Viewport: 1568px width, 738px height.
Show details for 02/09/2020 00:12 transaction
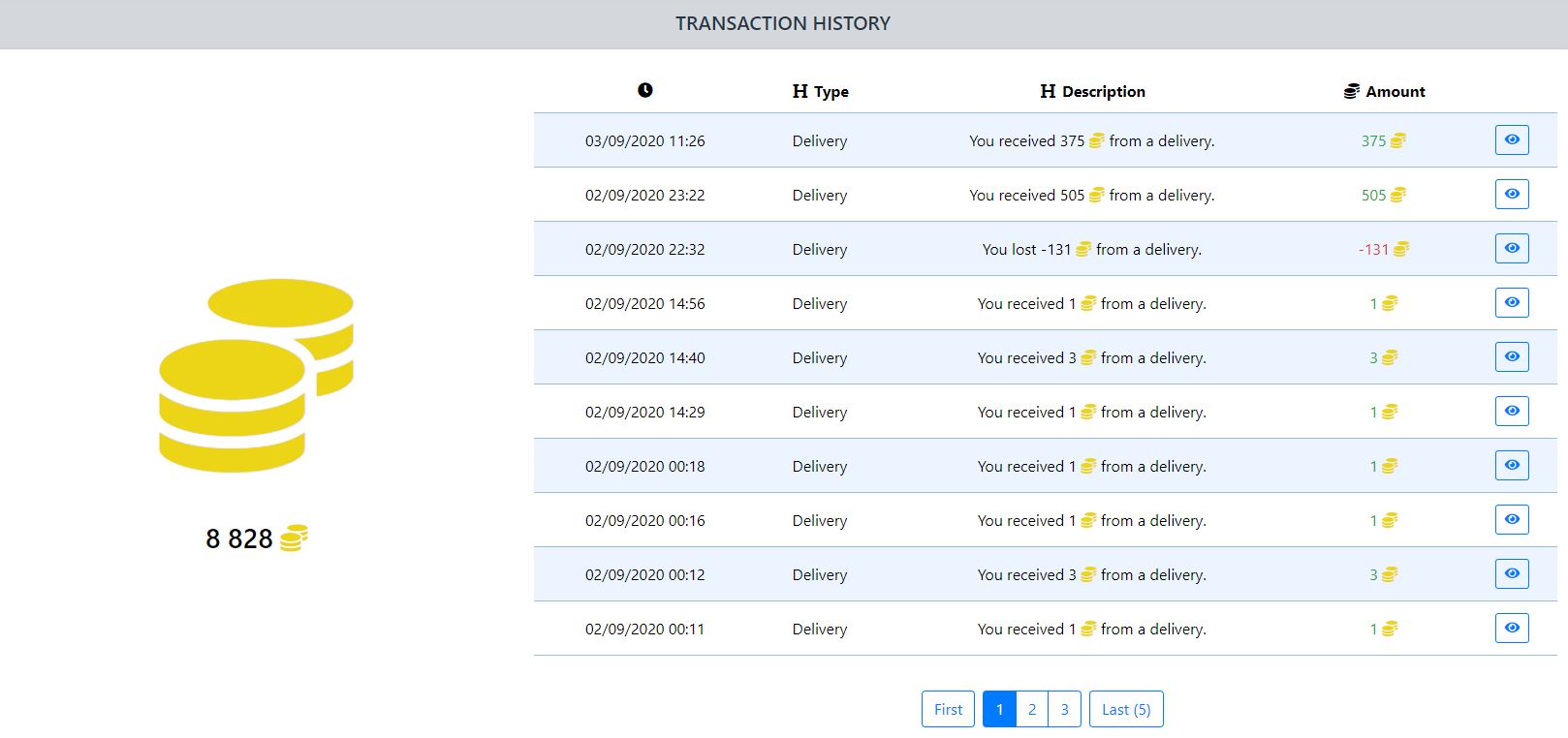point(1511,574)
